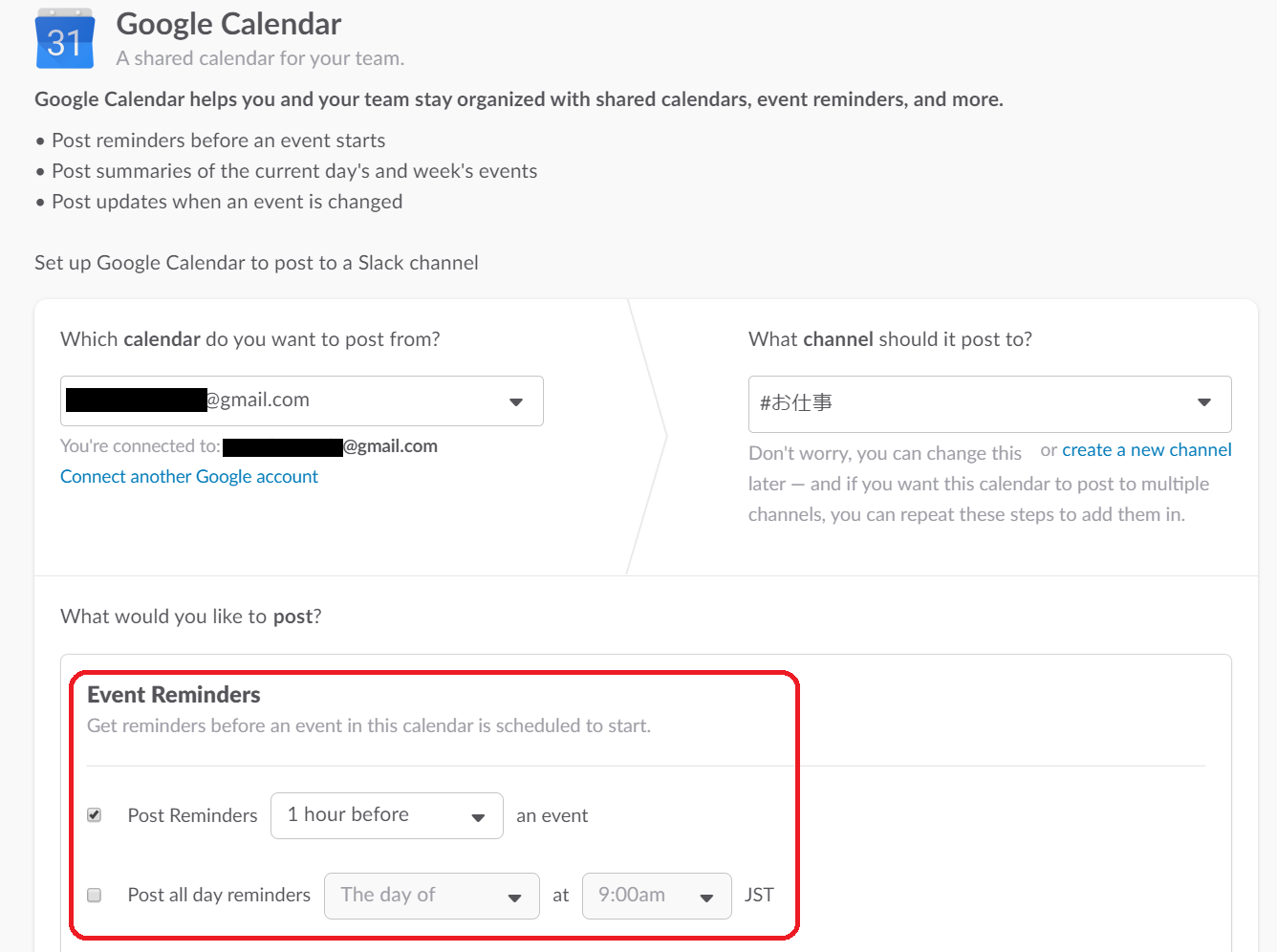The image size is (1277, 952).
Task: Click the Google Calendar title heading
Action: [228, 24]
